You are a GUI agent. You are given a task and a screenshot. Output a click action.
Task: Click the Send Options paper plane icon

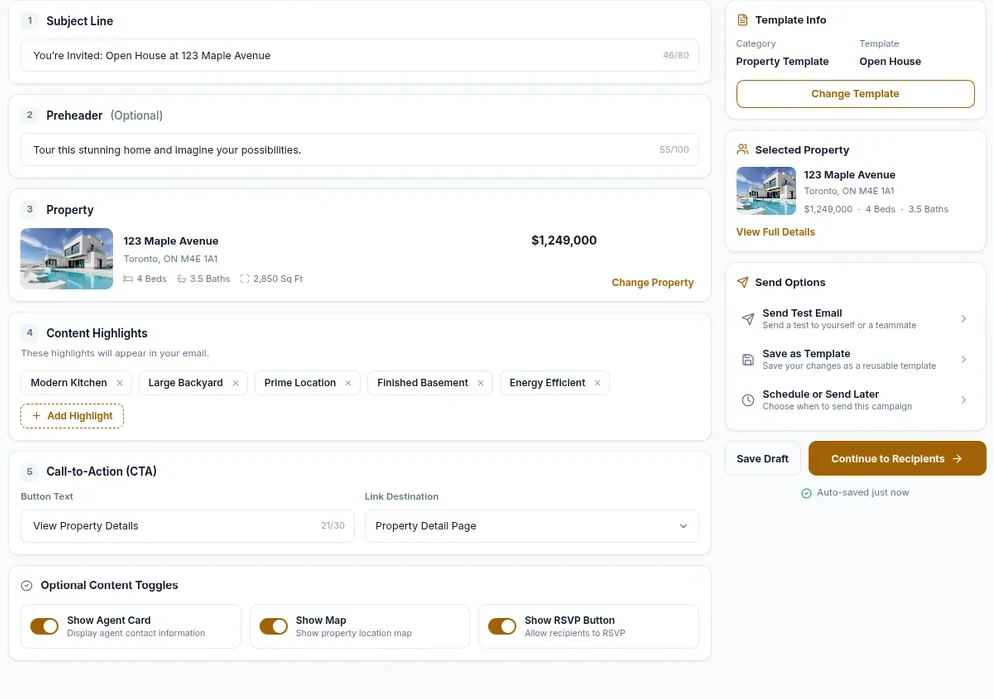[x=742, y=282]
